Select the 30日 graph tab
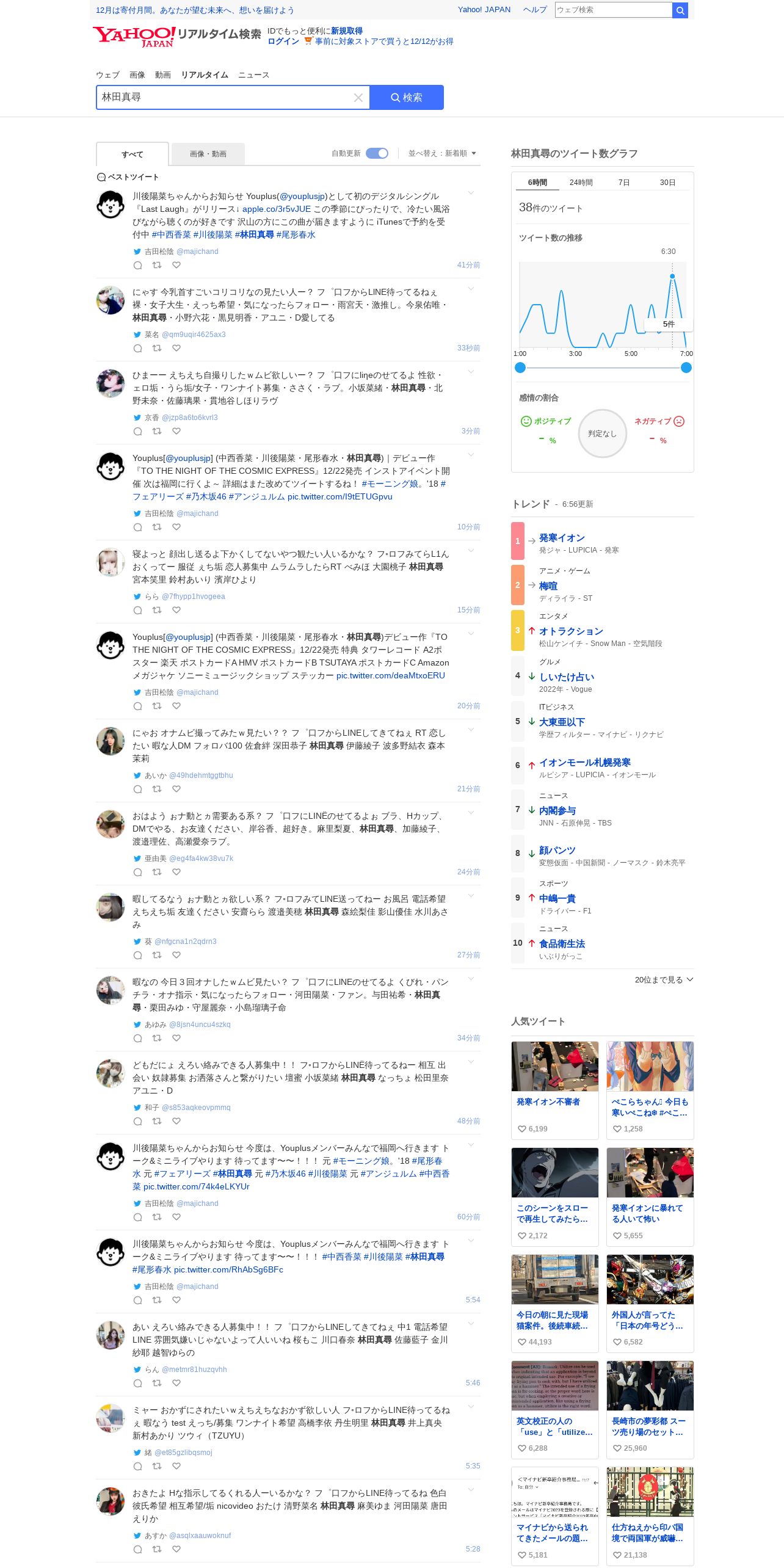Screen dimensions: 784x1568 [x=667, y=183]
